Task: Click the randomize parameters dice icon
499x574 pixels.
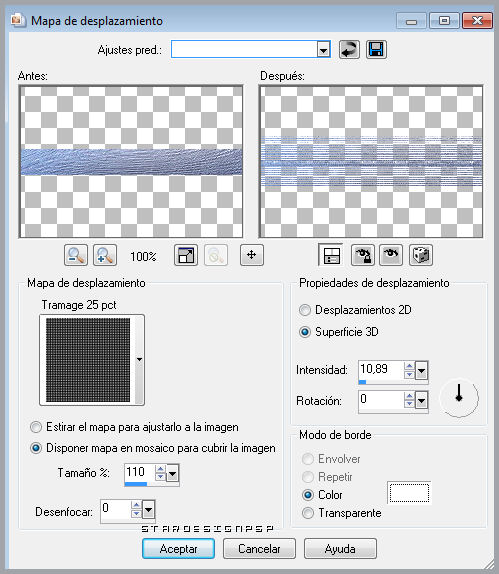Action: point(421,255)
